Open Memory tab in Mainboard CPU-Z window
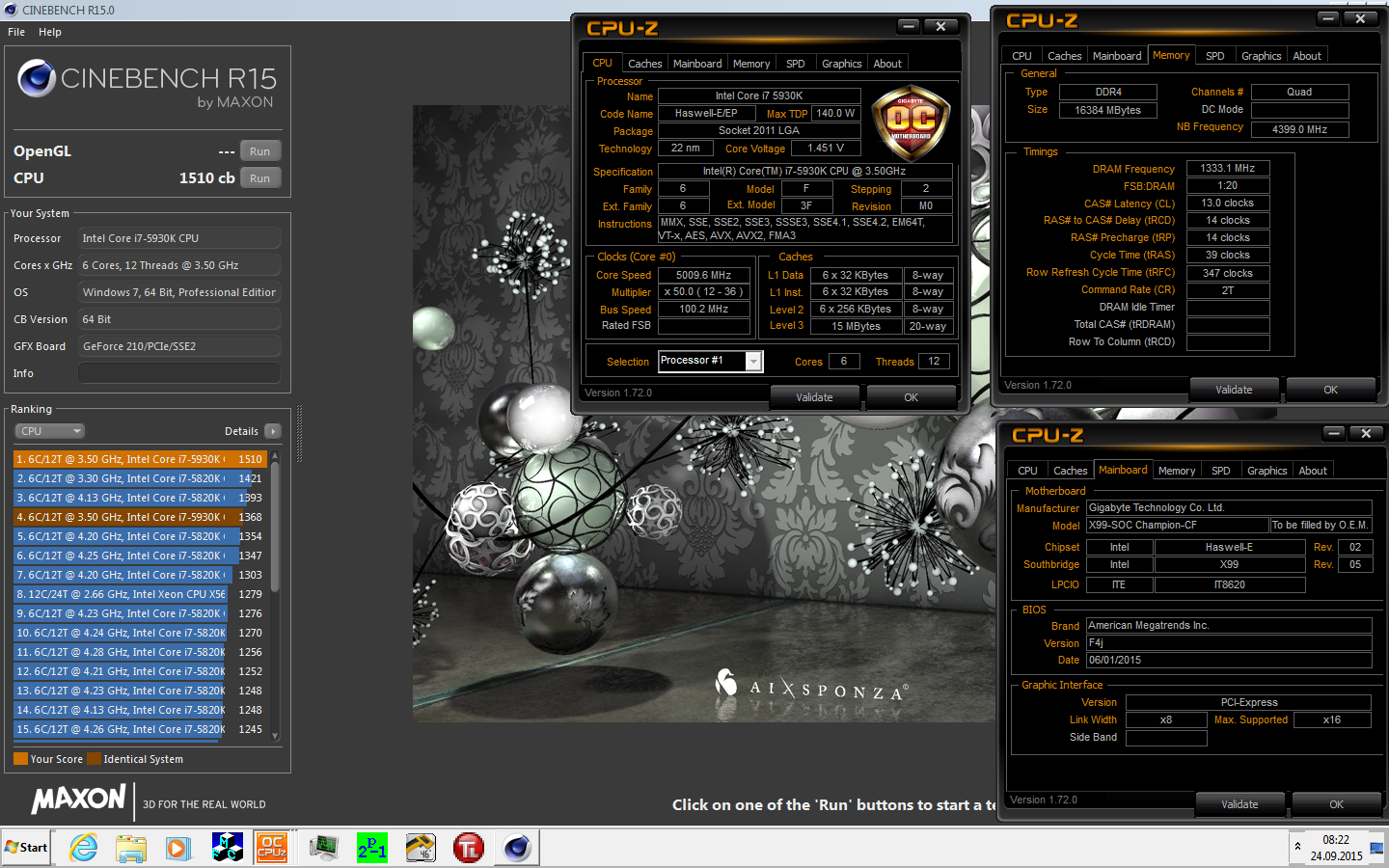The width and height of the screenshot is (1389, 868). pyautogui.click(x=1177, y=471)
